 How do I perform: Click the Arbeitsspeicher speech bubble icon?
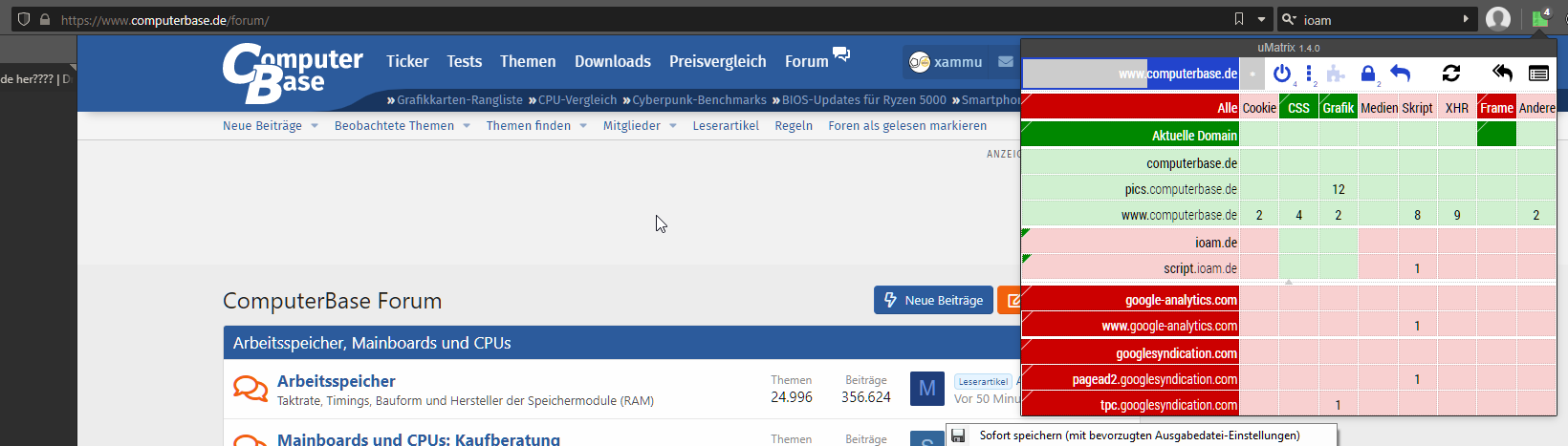click(250, 388)
